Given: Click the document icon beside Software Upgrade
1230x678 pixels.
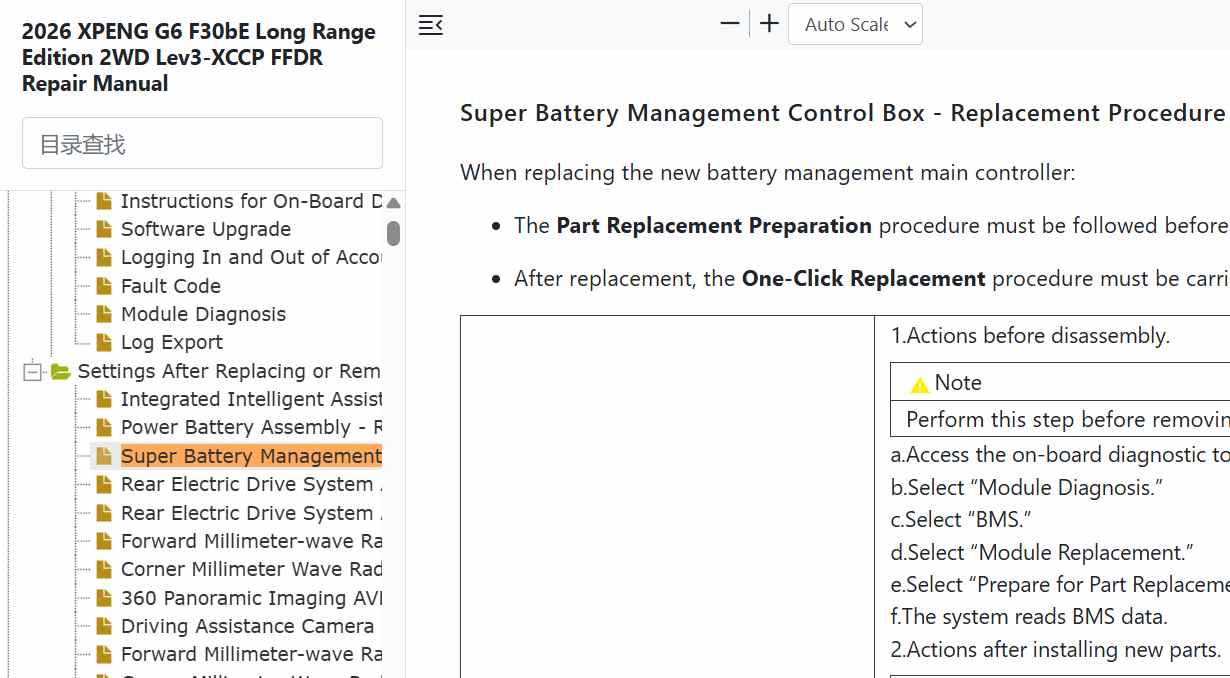Looking at the screenshot, I should coord(103,230).
